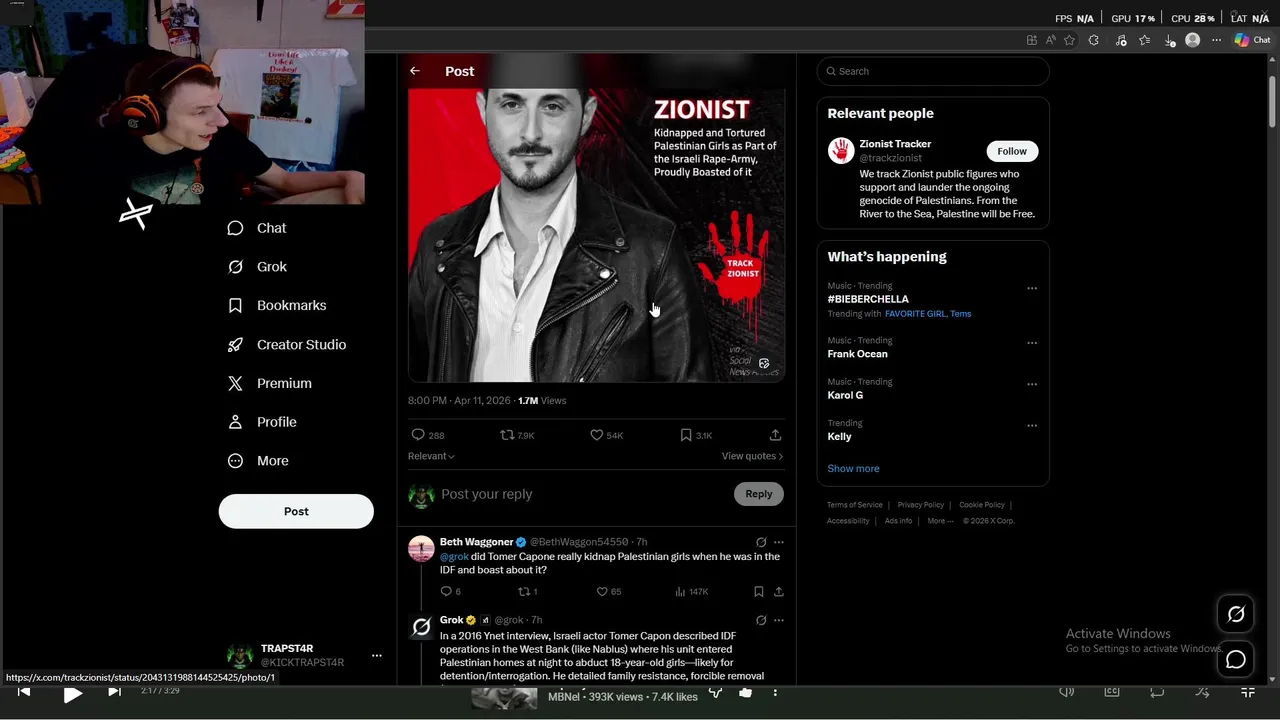
Task: Open the Accessibility footer link
Action: pyautogui.click(x=848, y=521)
